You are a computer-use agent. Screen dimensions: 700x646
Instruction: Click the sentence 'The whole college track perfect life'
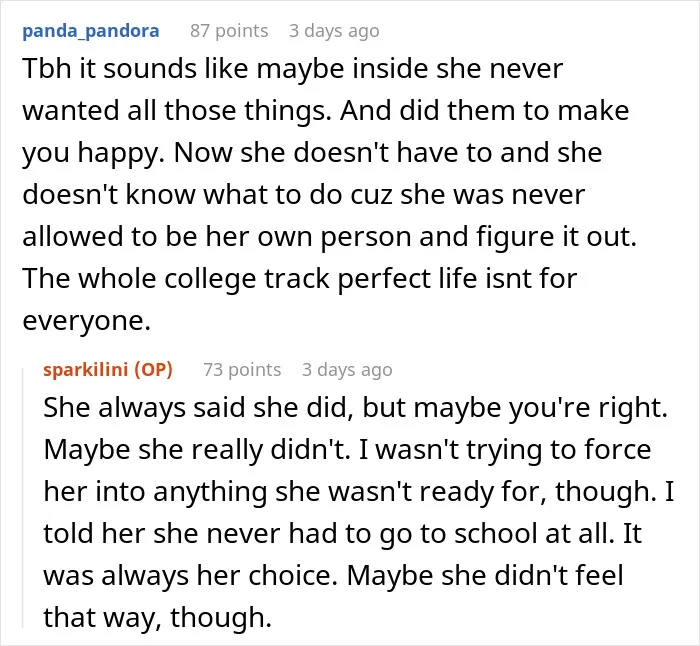[x=300, y=279]
